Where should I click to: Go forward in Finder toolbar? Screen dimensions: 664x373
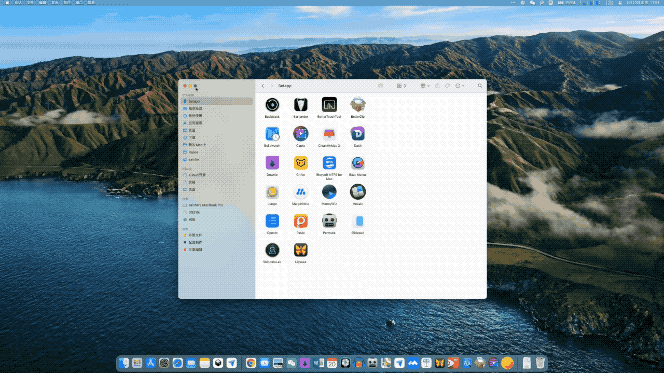click(271, 86)
